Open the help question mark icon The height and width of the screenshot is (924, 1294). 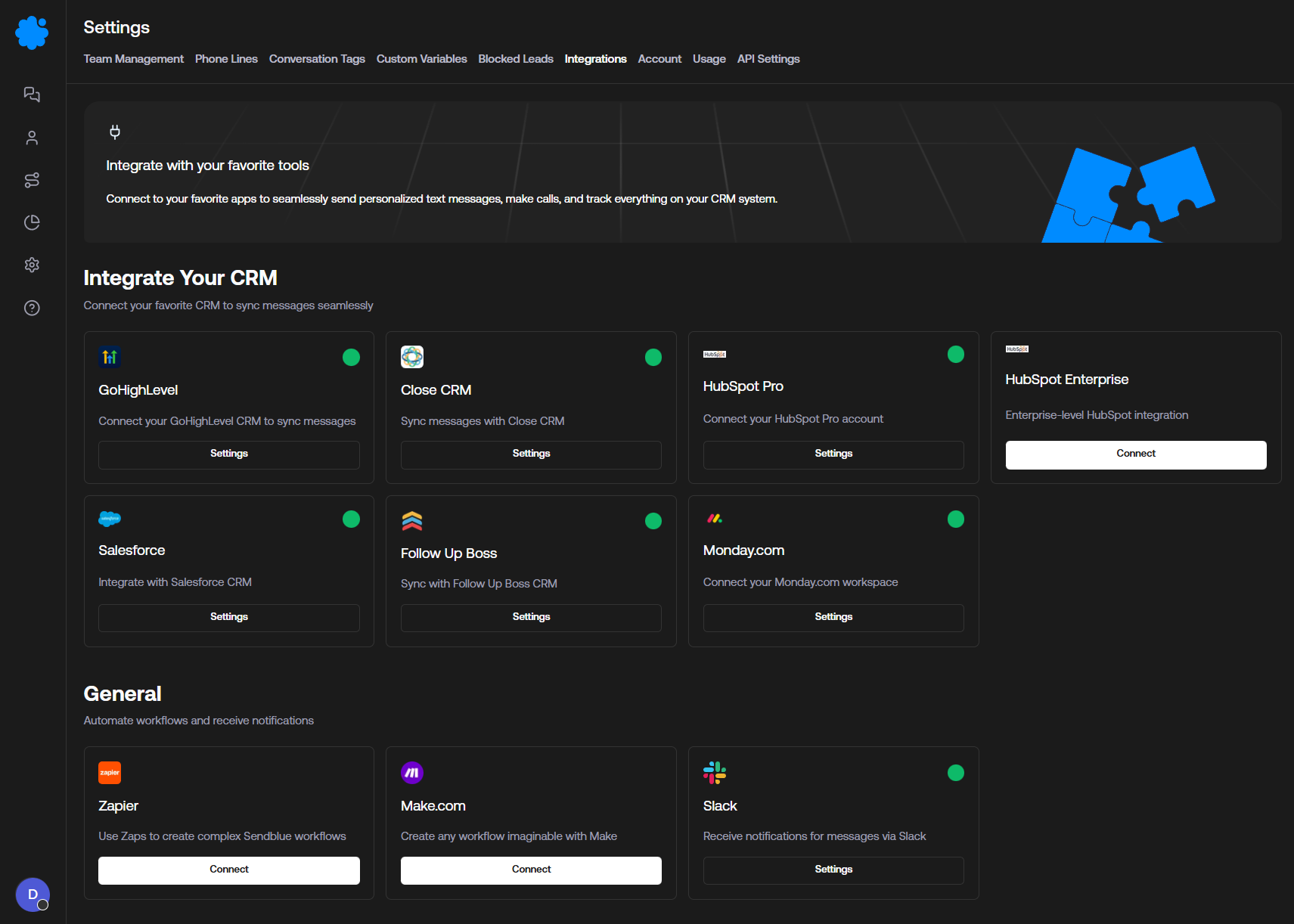(x=32, y=308)
